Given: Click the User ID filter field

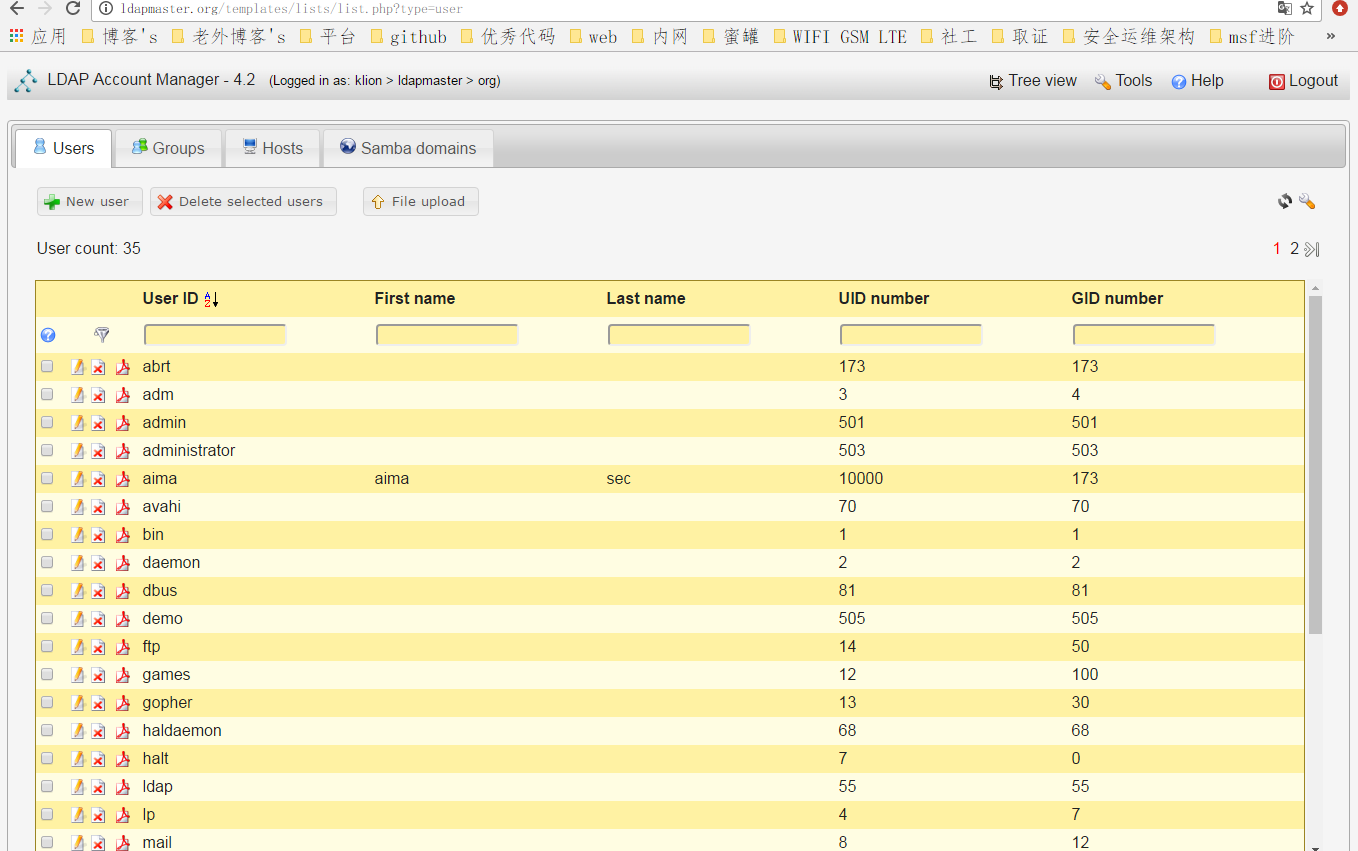Looking at the screenshot, I should point(215,335).
